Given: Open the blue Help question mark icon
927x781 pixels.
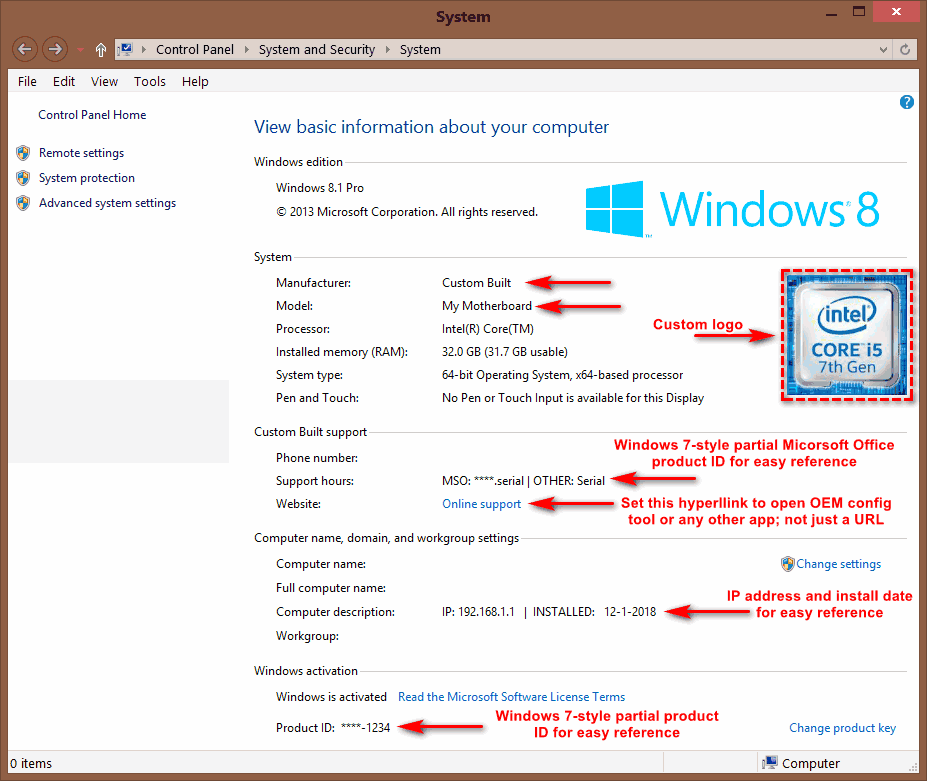Looking at the screenshot, I should 907,102.
